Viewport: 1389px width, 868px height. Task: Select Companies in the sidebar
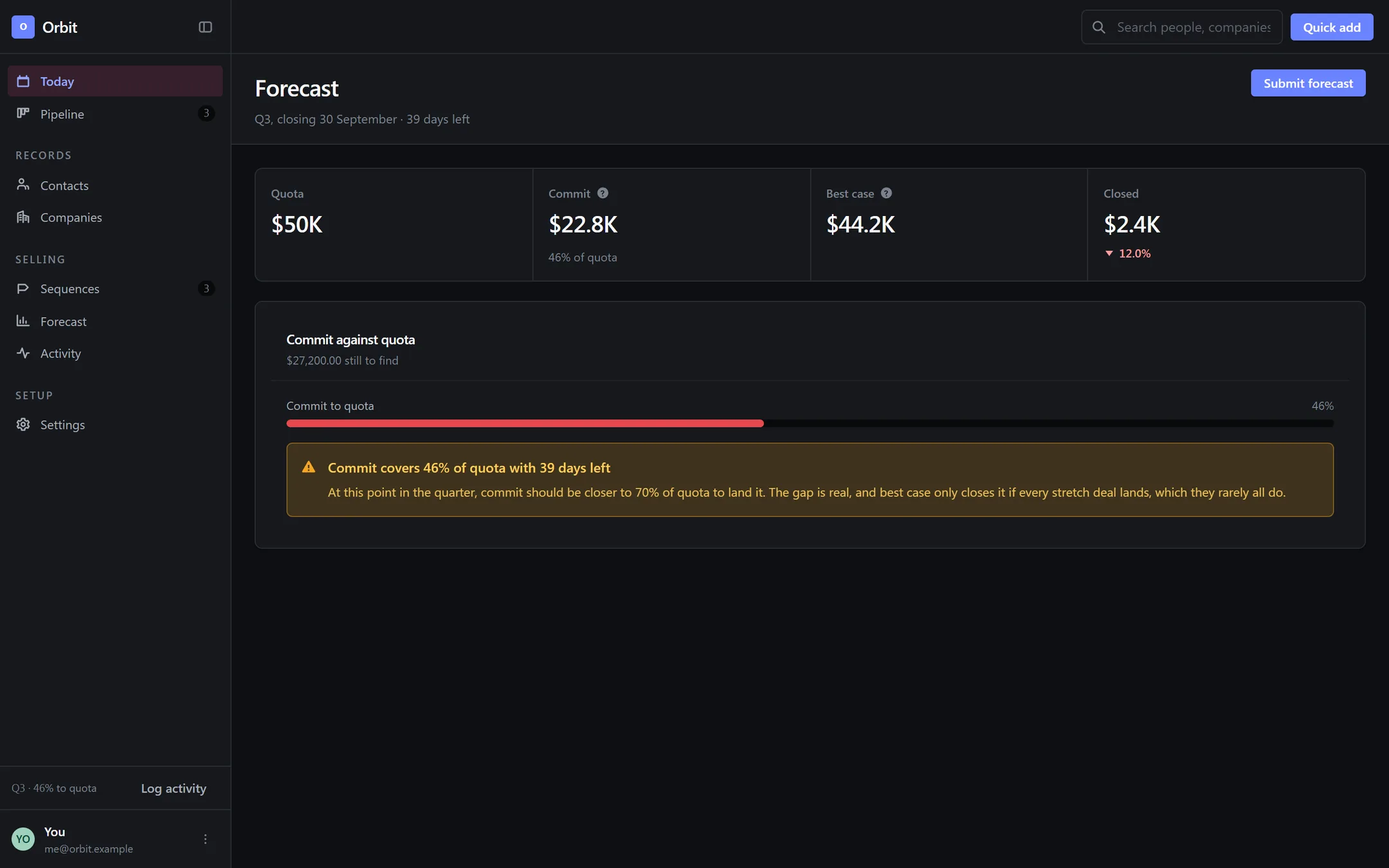pos(115,217)
